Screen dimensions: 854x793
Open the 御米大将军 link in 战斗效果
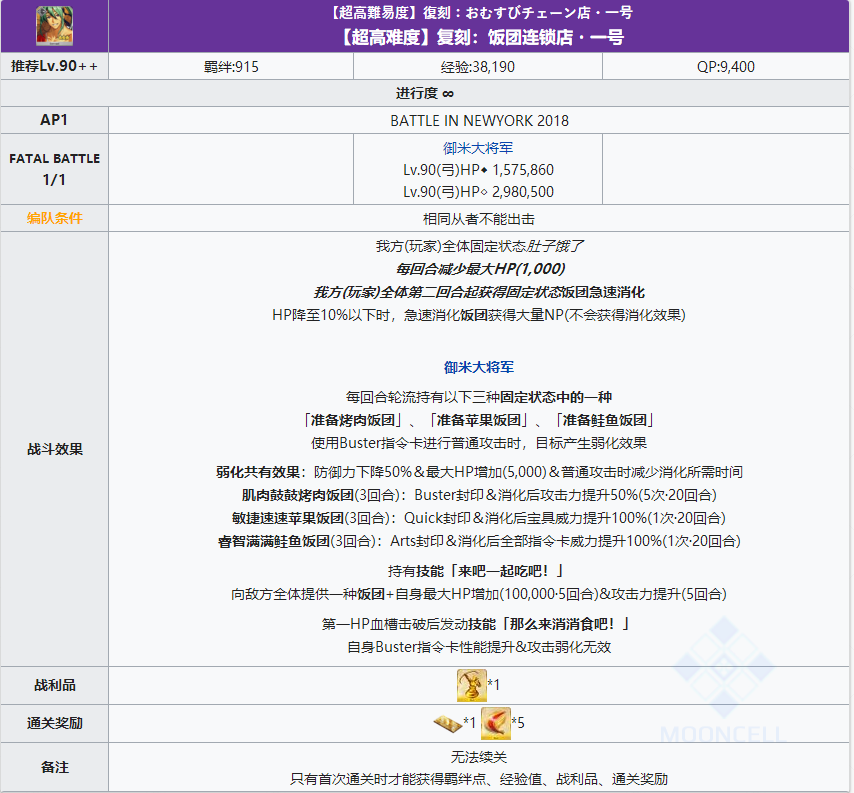(x=477, y=366)
